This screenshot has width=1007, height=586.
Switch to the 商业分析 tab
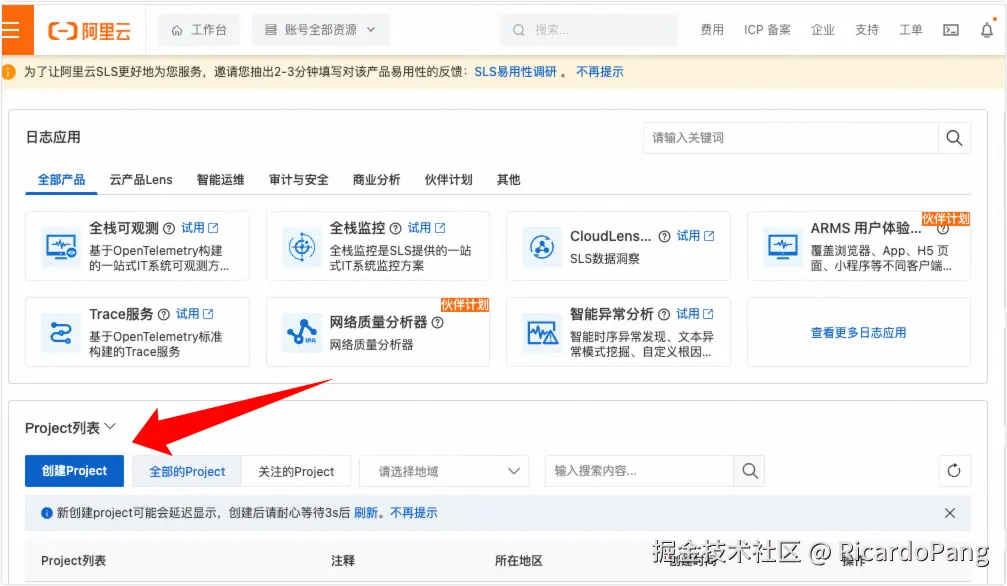point(376,180)
